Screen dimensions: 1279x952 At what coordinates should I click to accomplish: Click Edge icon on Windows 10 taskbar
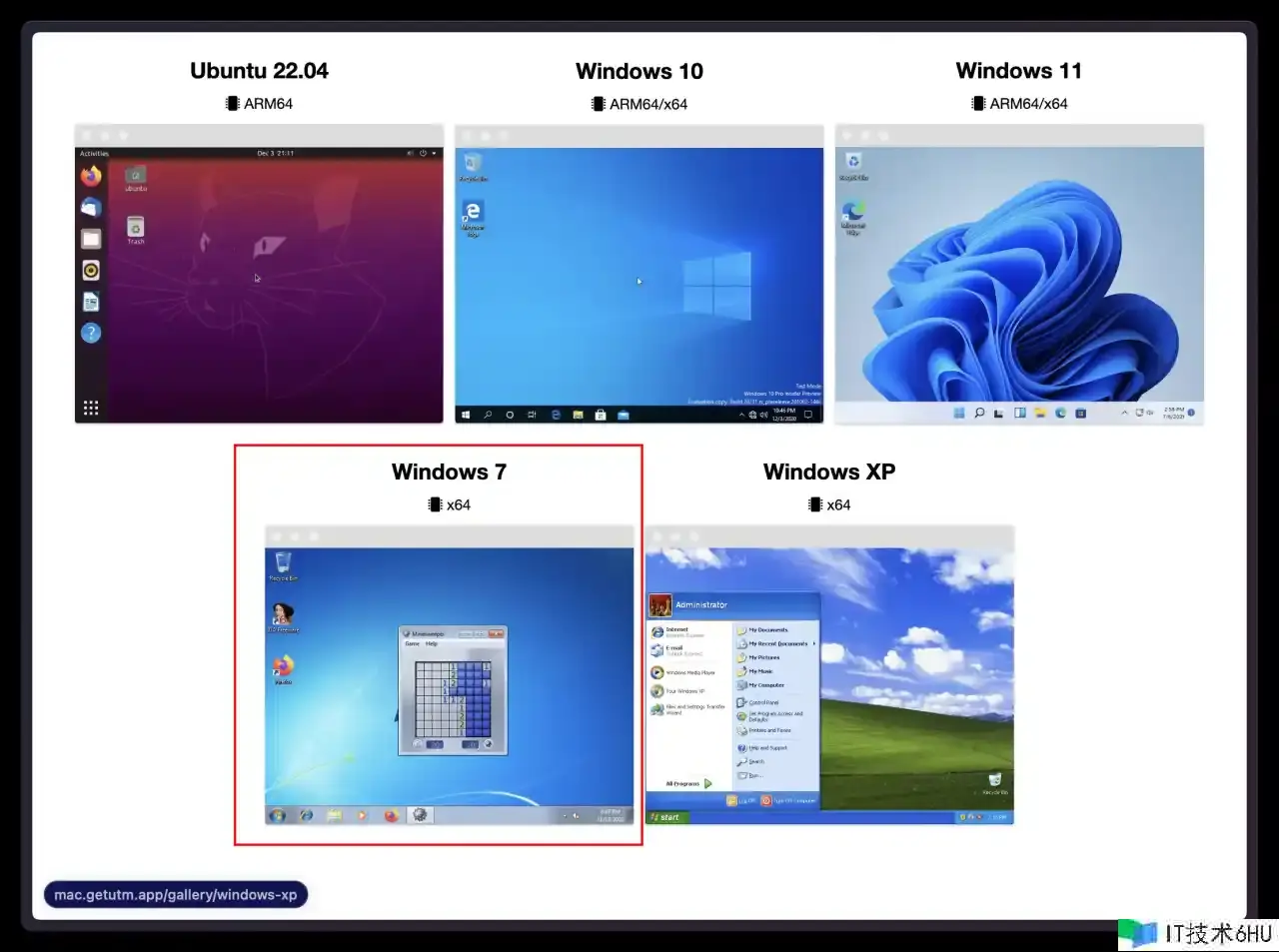[x=556, y=415]
